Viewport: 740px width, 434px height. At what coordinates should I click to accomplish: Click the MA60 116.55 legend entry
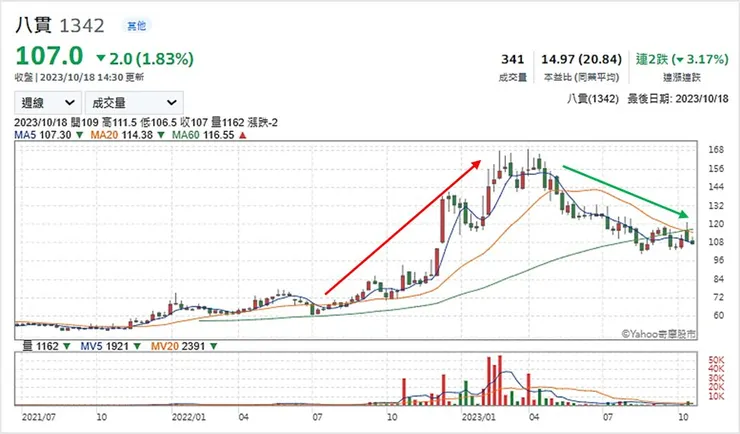point(203,135)
